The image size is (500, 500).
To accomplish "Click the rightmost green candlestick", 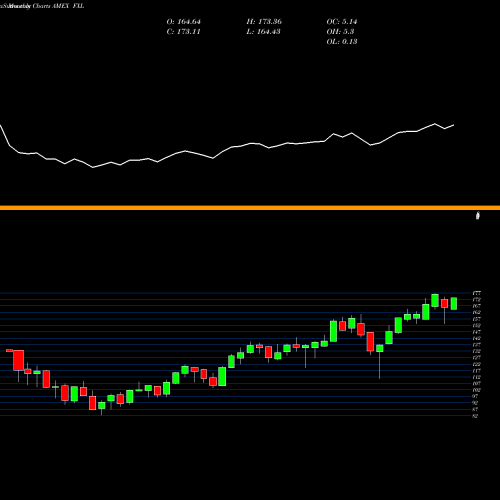I will 454,304.
